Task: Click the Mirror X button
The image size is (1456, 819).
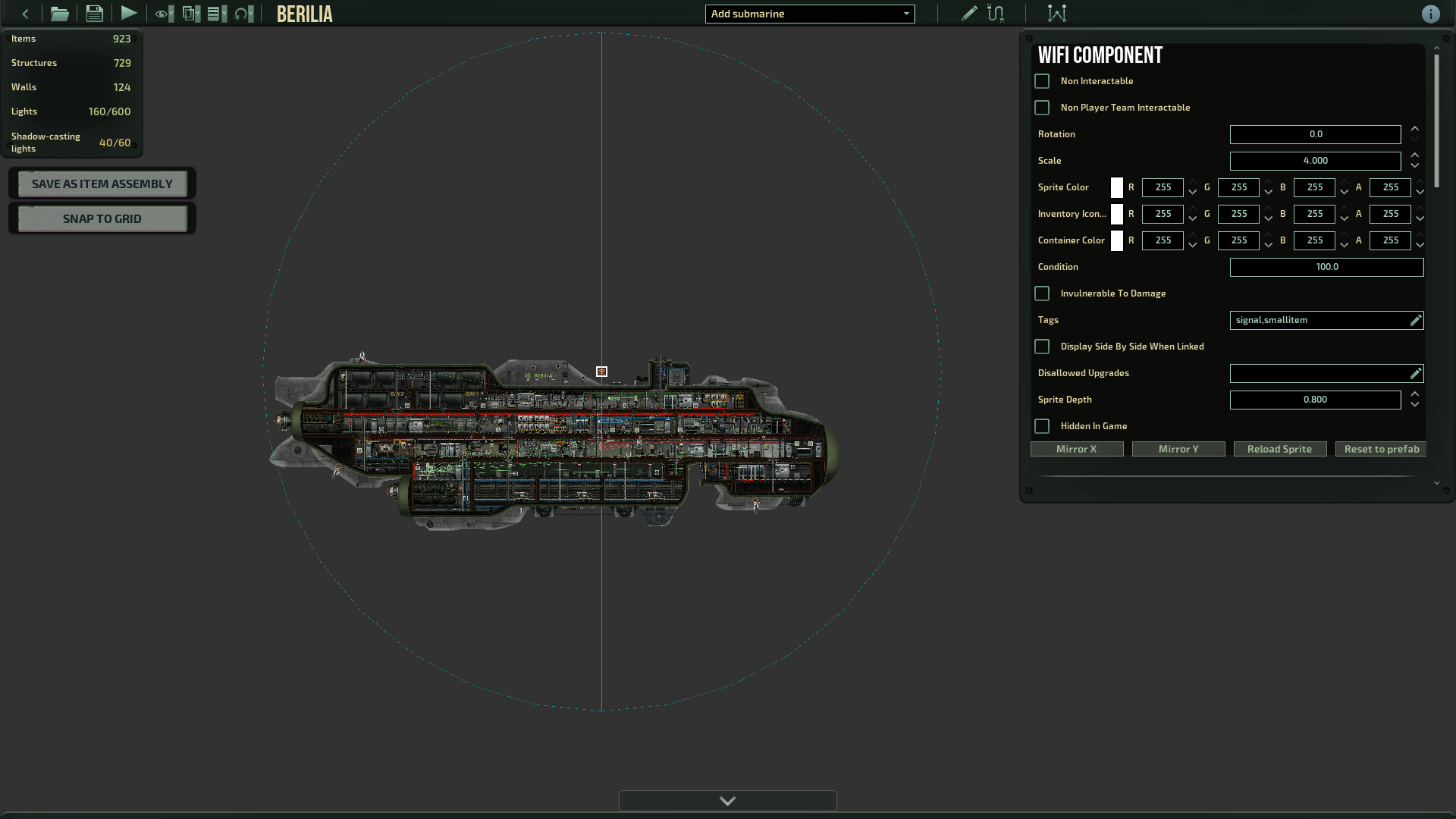Action: (x=1076, y=449)
